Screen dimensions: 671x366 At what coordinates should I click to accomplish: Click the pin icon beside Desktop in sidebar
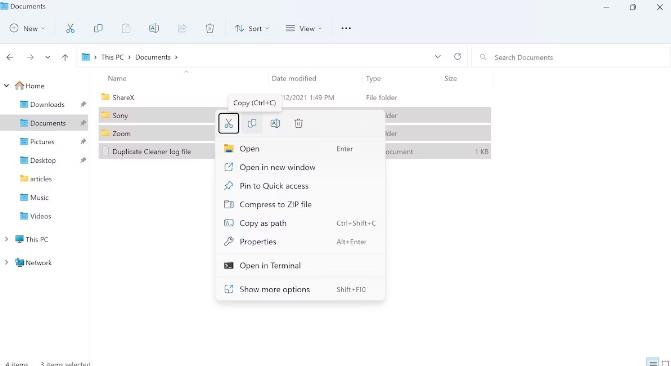tap(83, 160)
